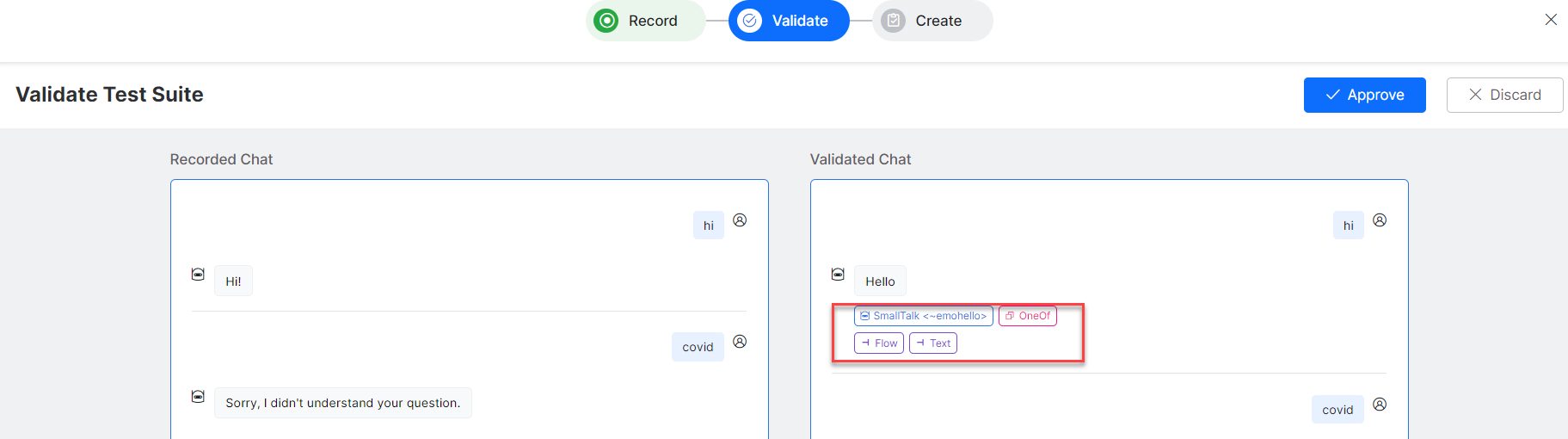Click user avatar beside "hi" in Recorded Chat
The height and width of the screenshot is (439, 1568).
coord(740,220)
